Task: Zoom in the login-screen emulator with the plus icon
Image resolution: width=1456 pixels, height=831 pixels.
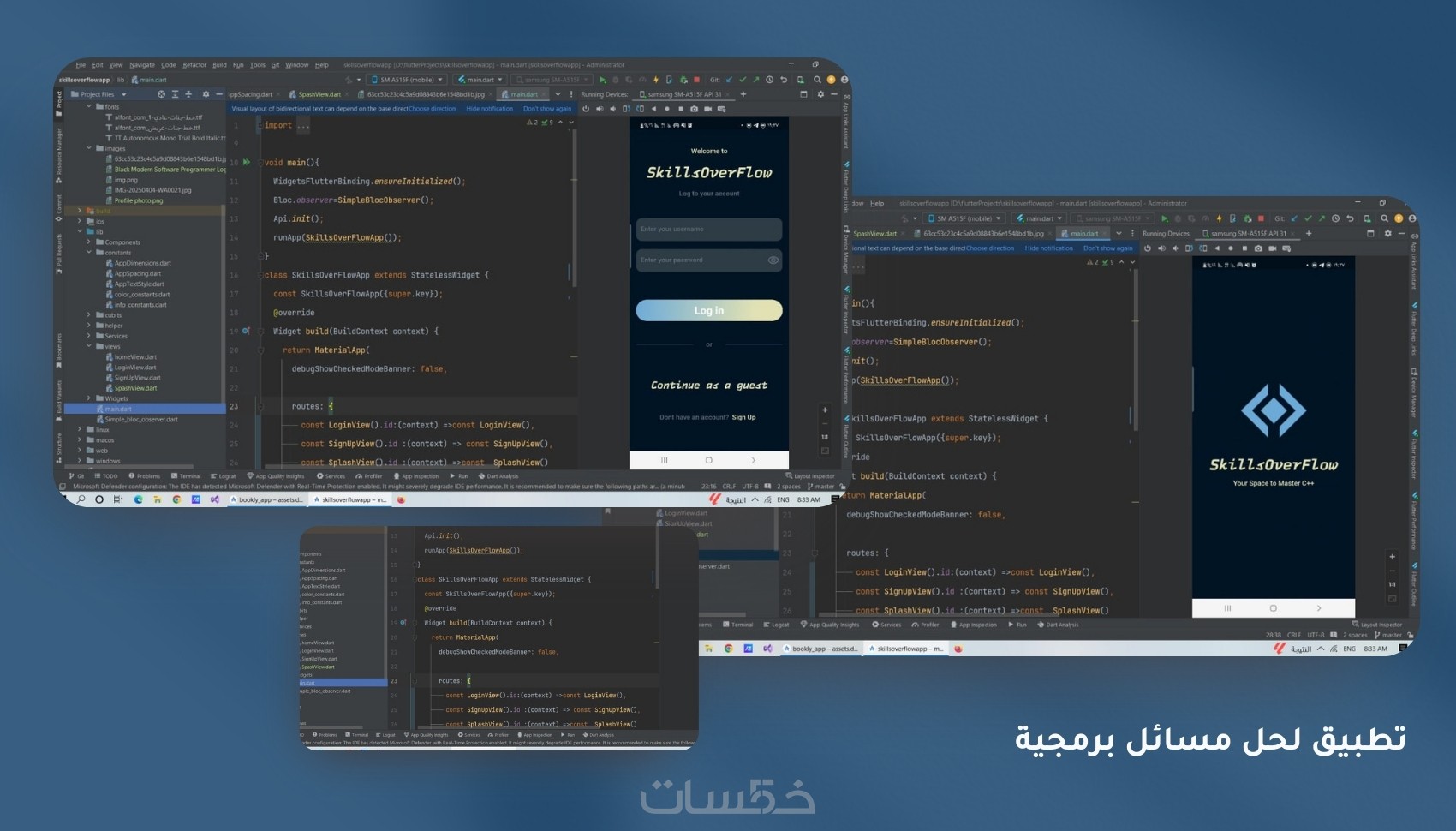Action: click(825, 410)
